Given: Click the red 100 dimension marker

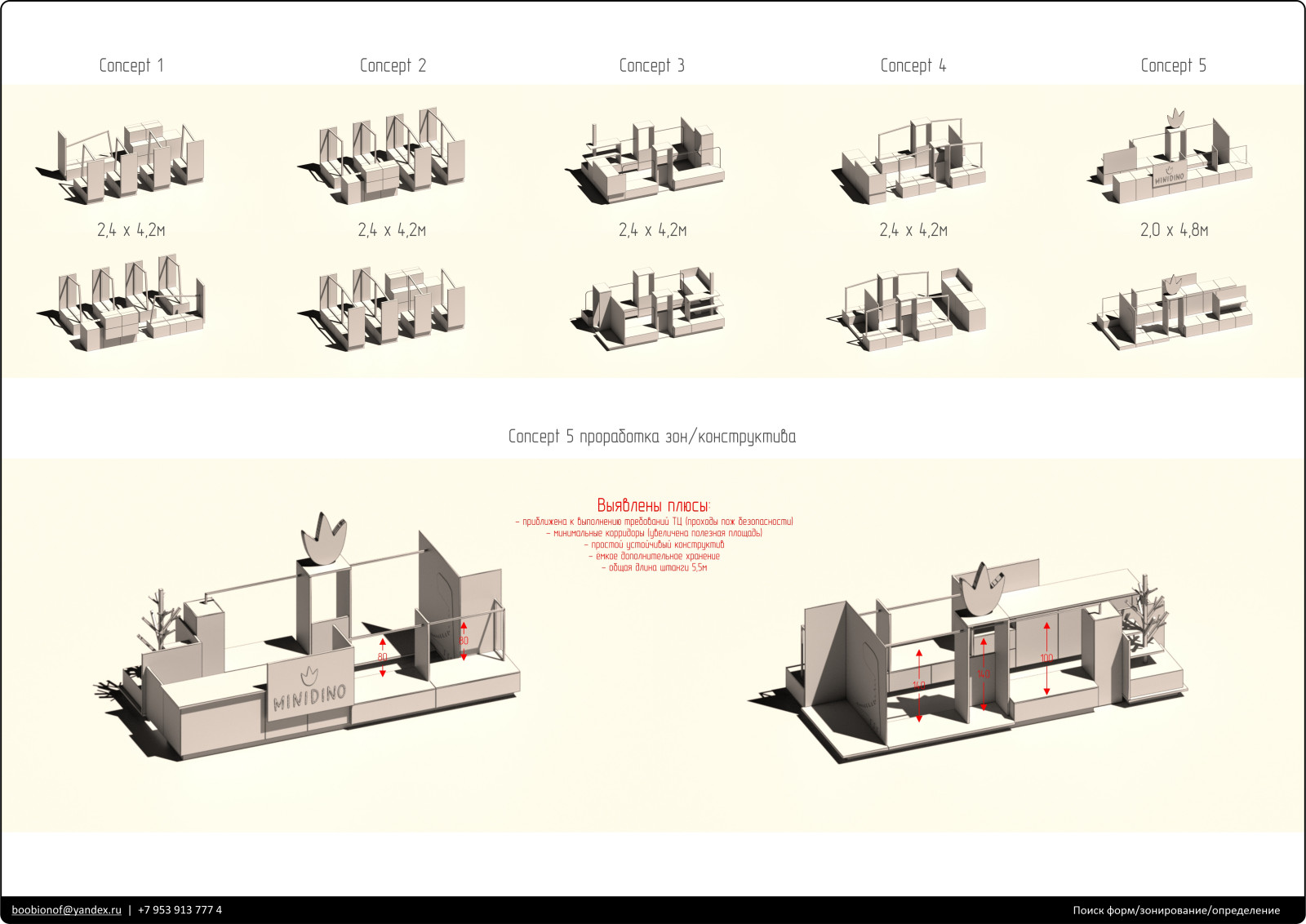Looking at the screenshot, I should 1046,658.
